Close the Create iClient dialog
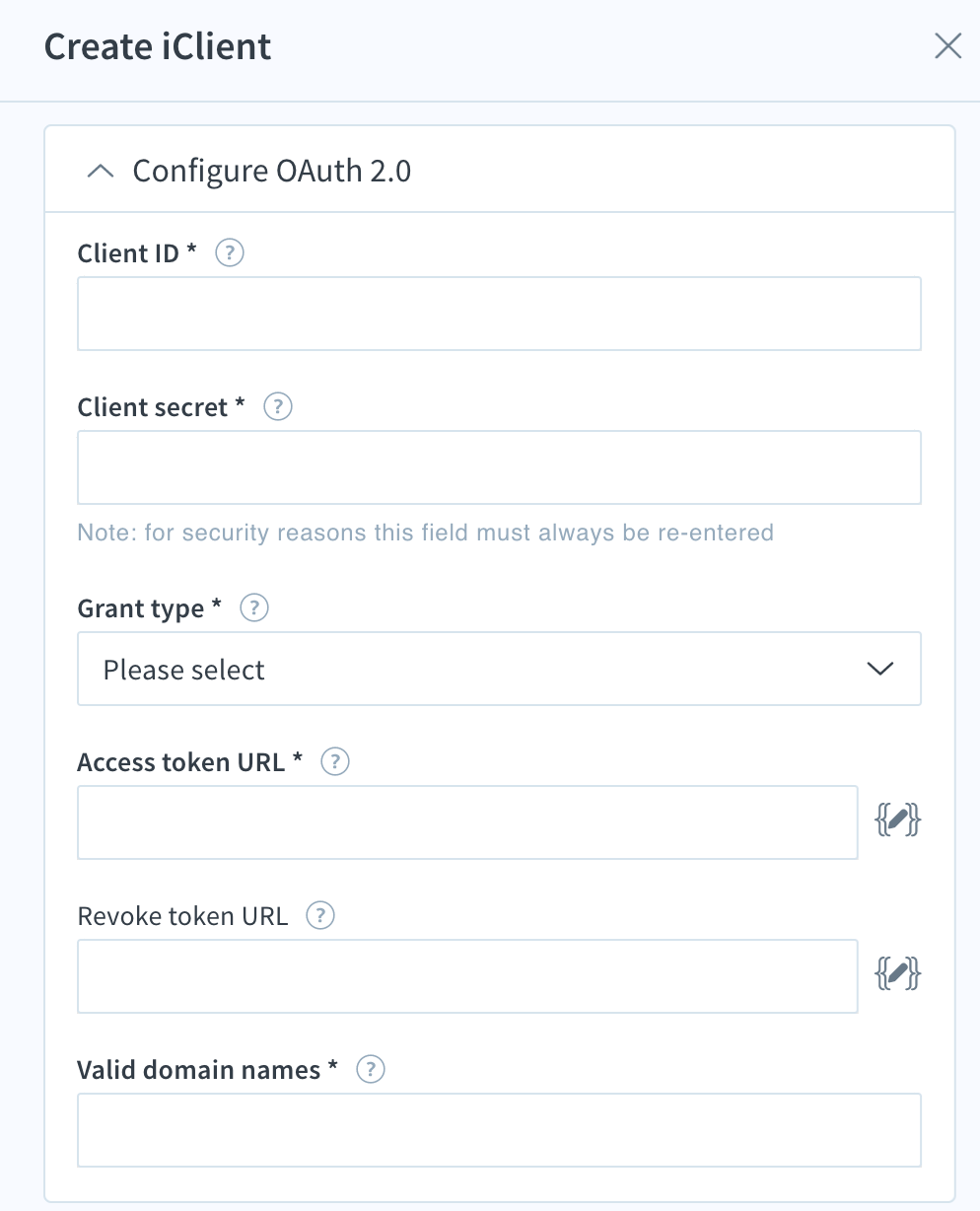The image size is (980, 1211). [x=946, y=45]
